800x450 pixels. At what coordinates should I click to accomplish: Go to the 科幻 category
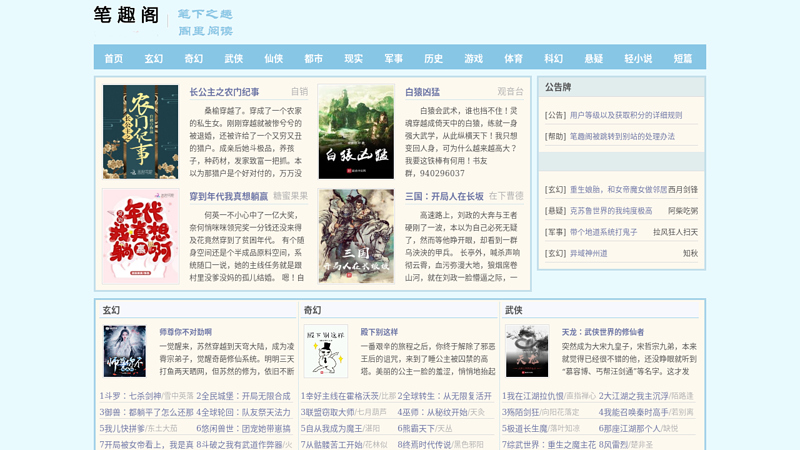pos(553,59)
